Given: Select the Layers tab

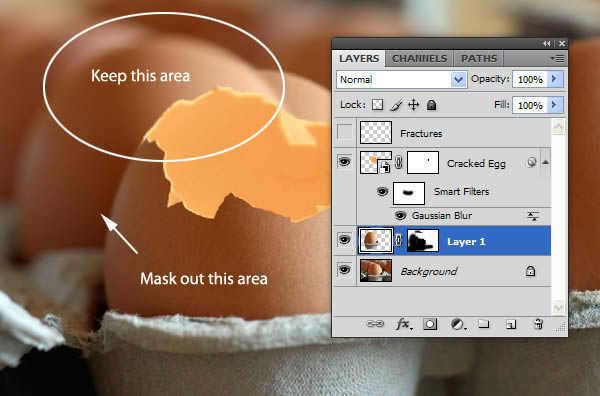Looking at the screenshot, I should click(359, 59).
